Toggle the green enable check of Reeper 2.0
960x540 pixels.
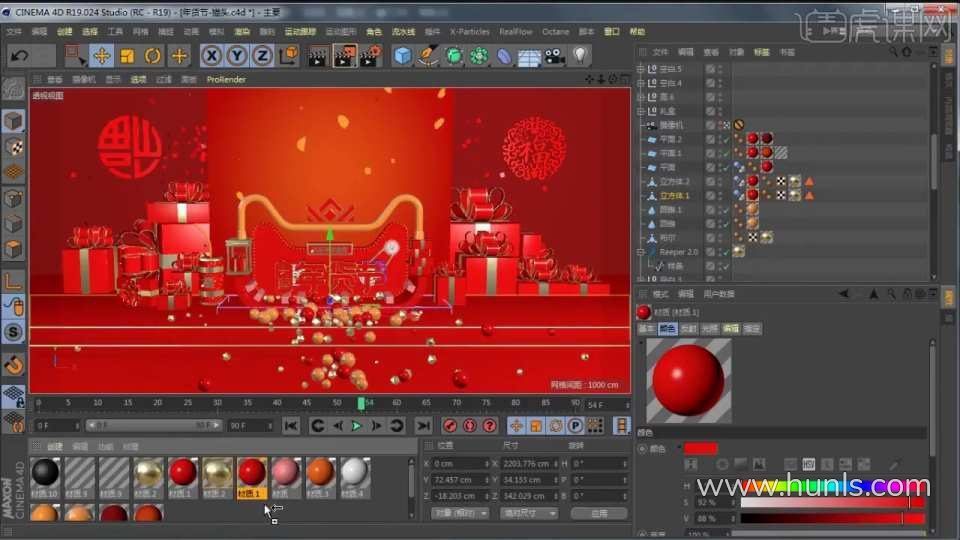[724, 252]
